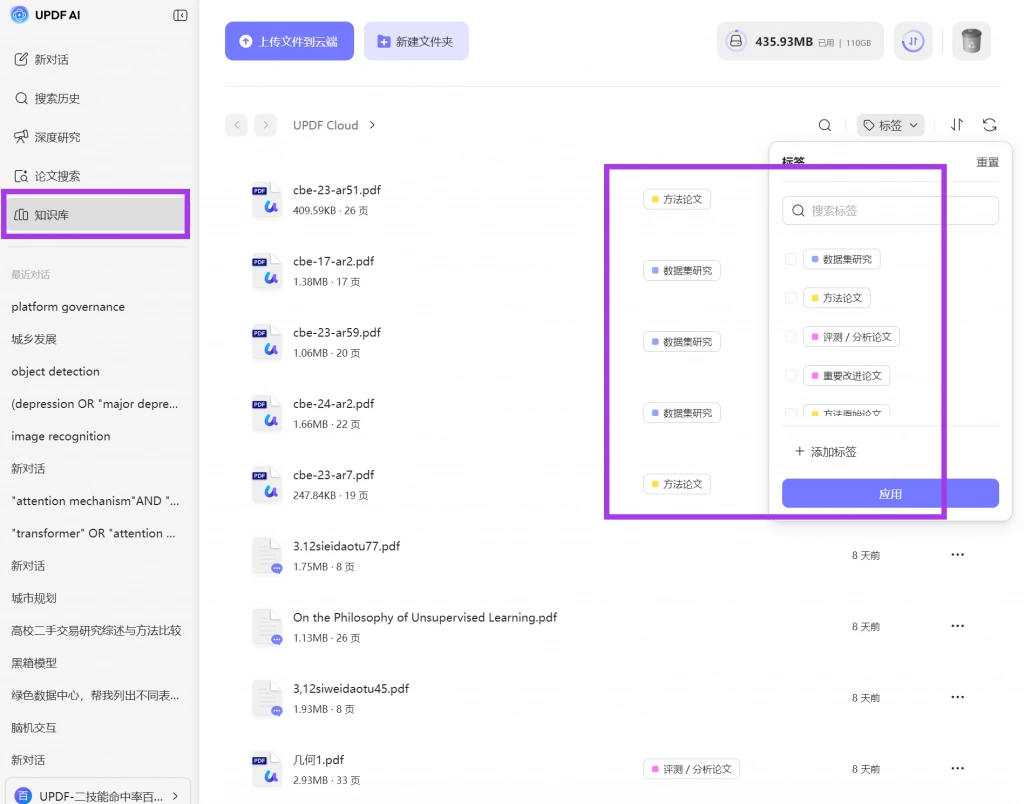Viewport: 1024px width, 804px height.
Task: Open more options for 几何1.pdf
Action: [957, 768]
